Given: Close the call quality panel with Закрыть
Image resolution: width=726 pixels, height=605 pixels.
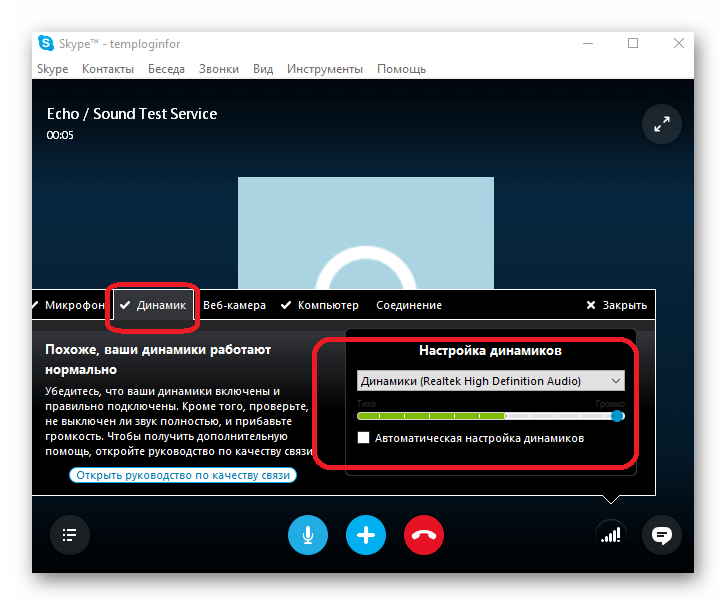Looking at the screenshot, I should click(616, 305).
